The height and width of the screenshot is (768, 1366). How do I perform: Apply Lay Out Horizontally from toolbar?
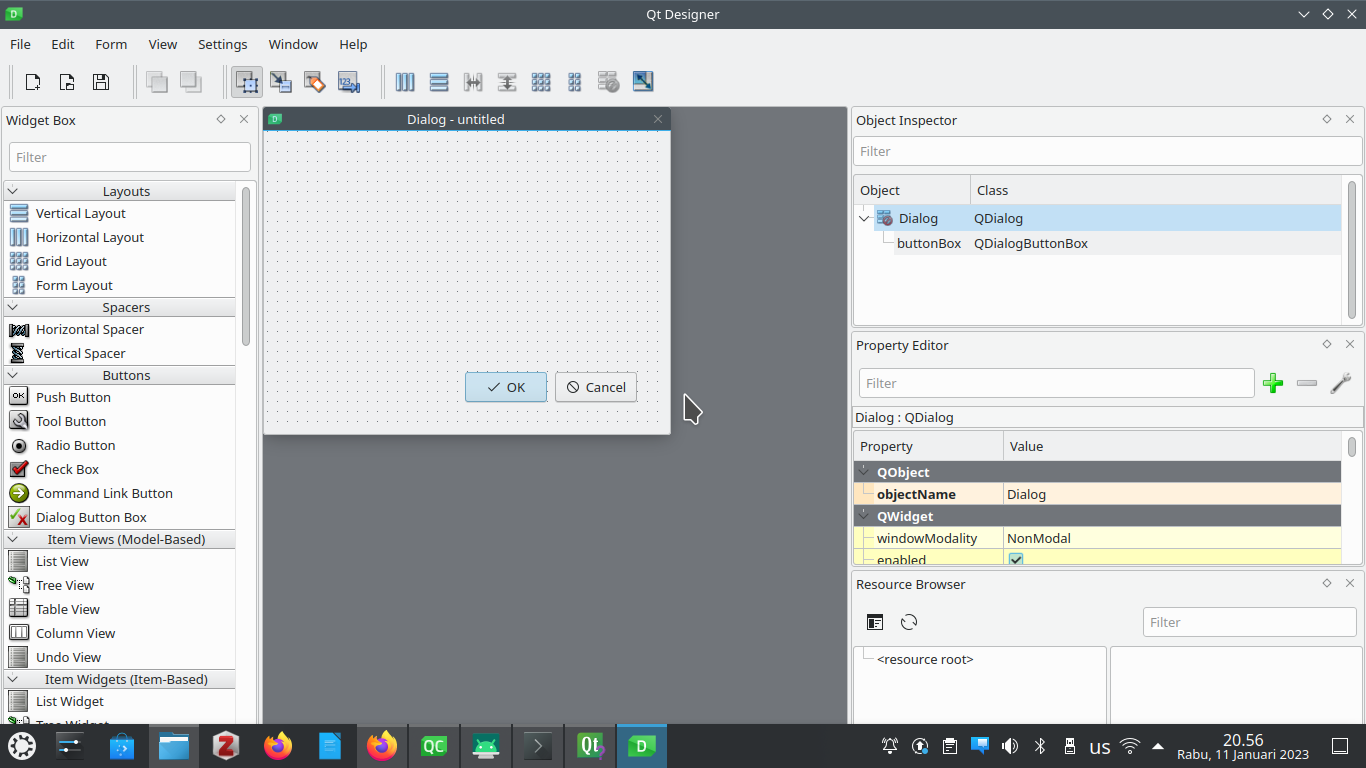click(x=405, y=82)
